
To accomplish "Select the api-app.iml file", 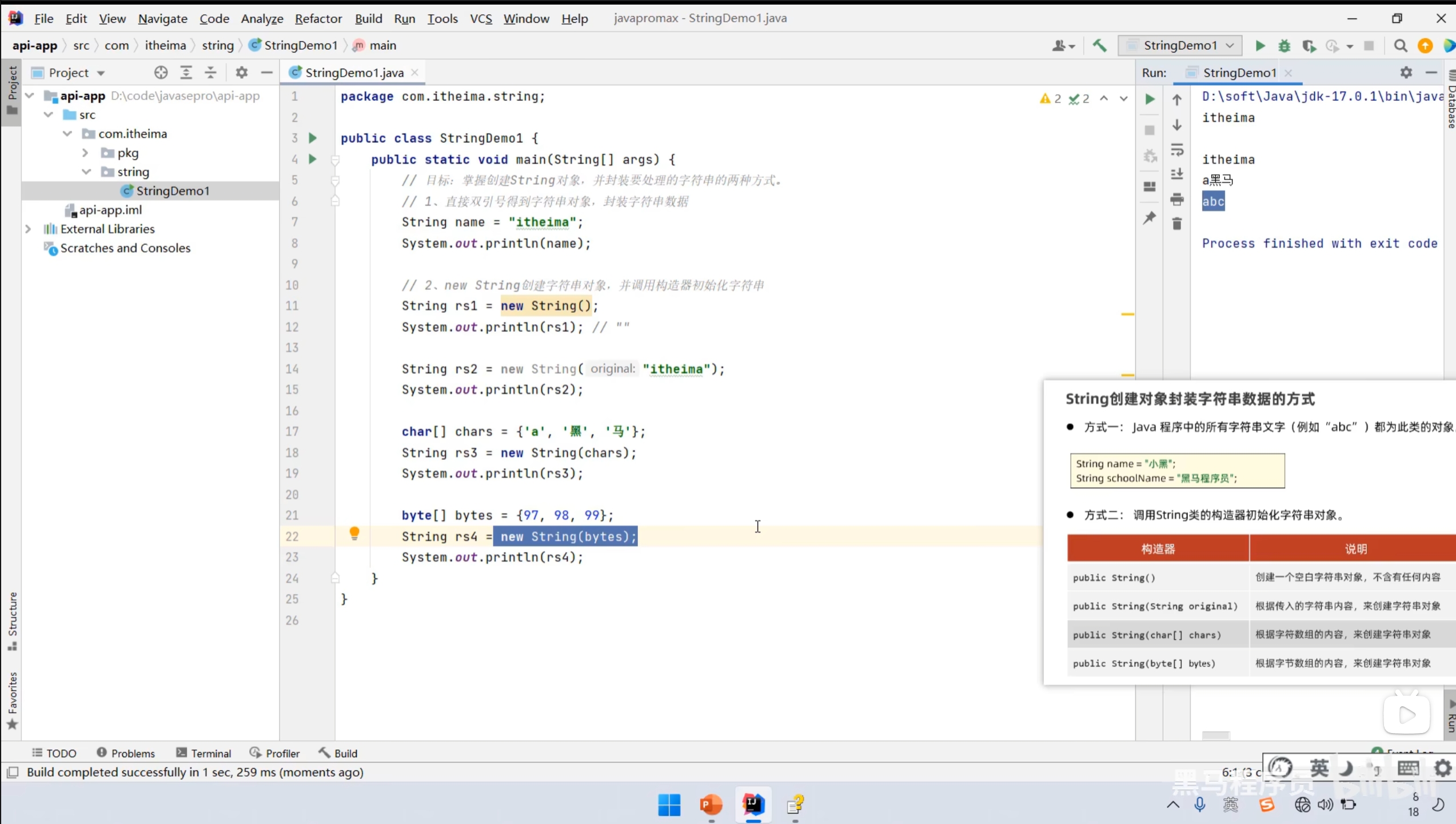I will pos(110,210).
